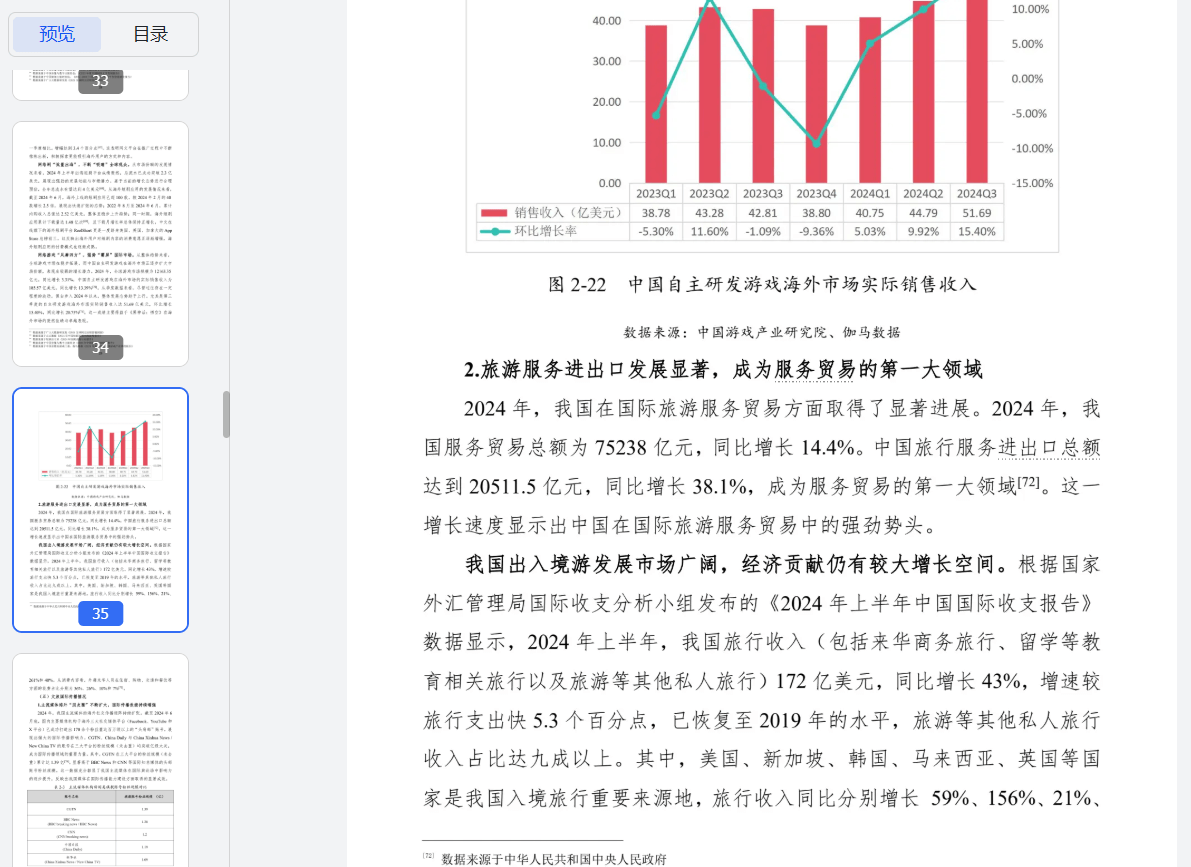The width and height of the screenshot is (1191, 867).
Task: Click the page number badge 33
Action: [x=100, y=81]
